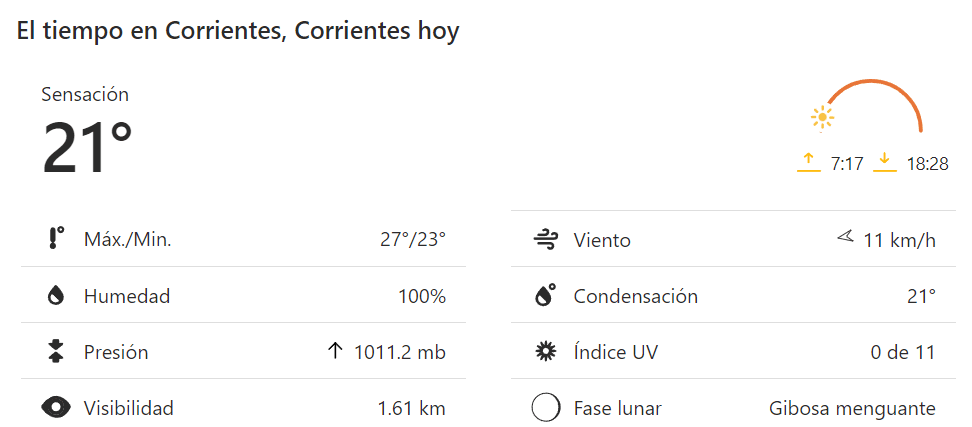This screenshot has height=427, width=972.
Task: Click the wind icon beside Viento
Action: point(545,240)
